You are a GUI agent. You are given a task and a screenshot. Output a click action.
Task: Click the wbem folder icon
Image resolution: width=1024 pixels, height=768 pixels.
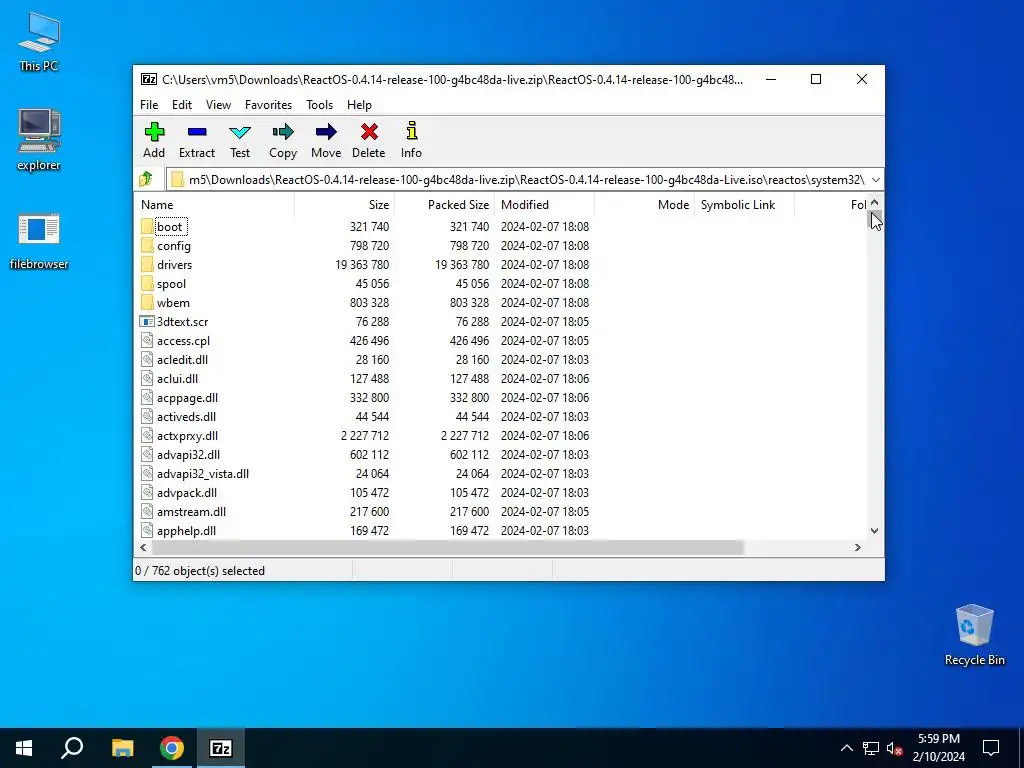(x=147, y=302)
